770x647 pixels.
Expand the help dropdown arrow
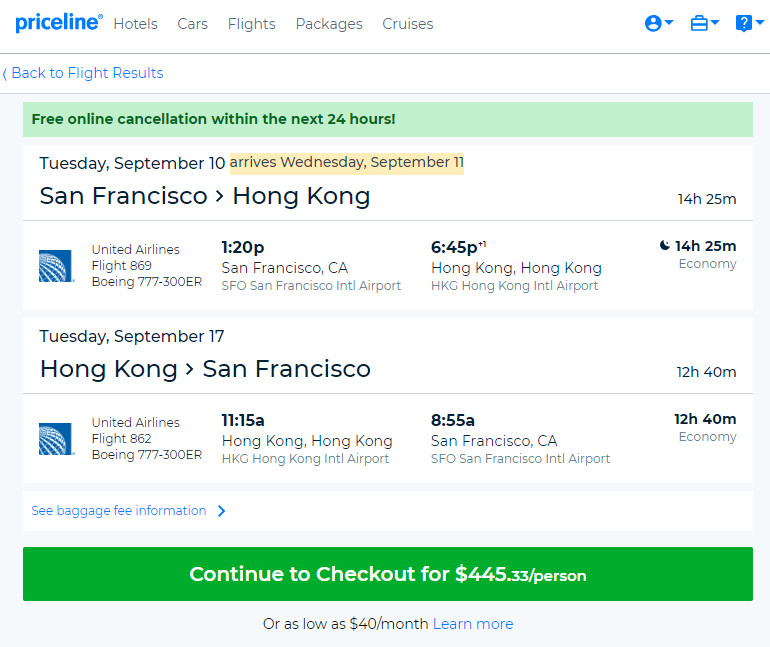click(x=760, y=22)
